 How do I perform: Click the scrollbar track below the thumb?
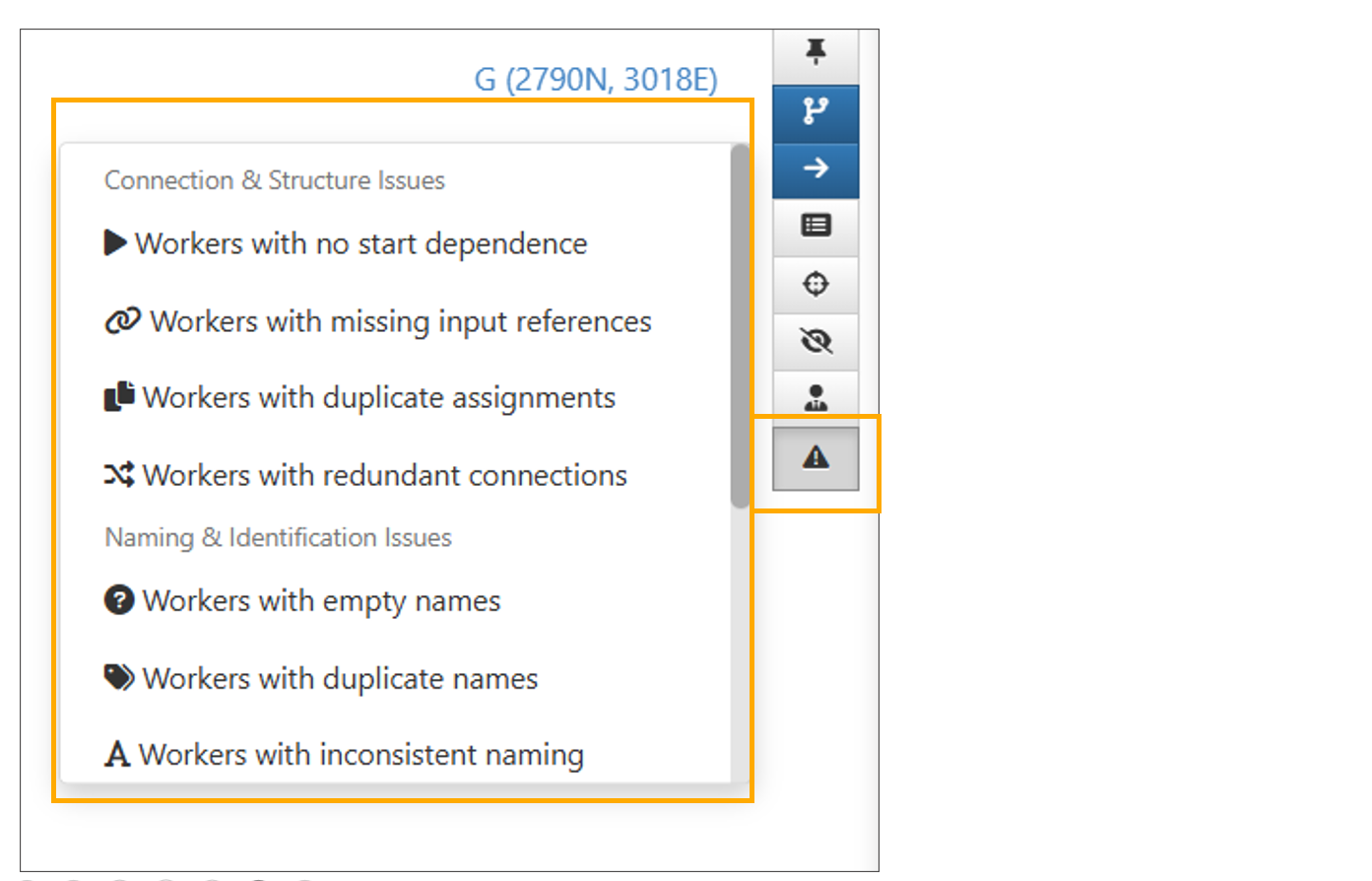pyautogui.click(x=740, y=641)
